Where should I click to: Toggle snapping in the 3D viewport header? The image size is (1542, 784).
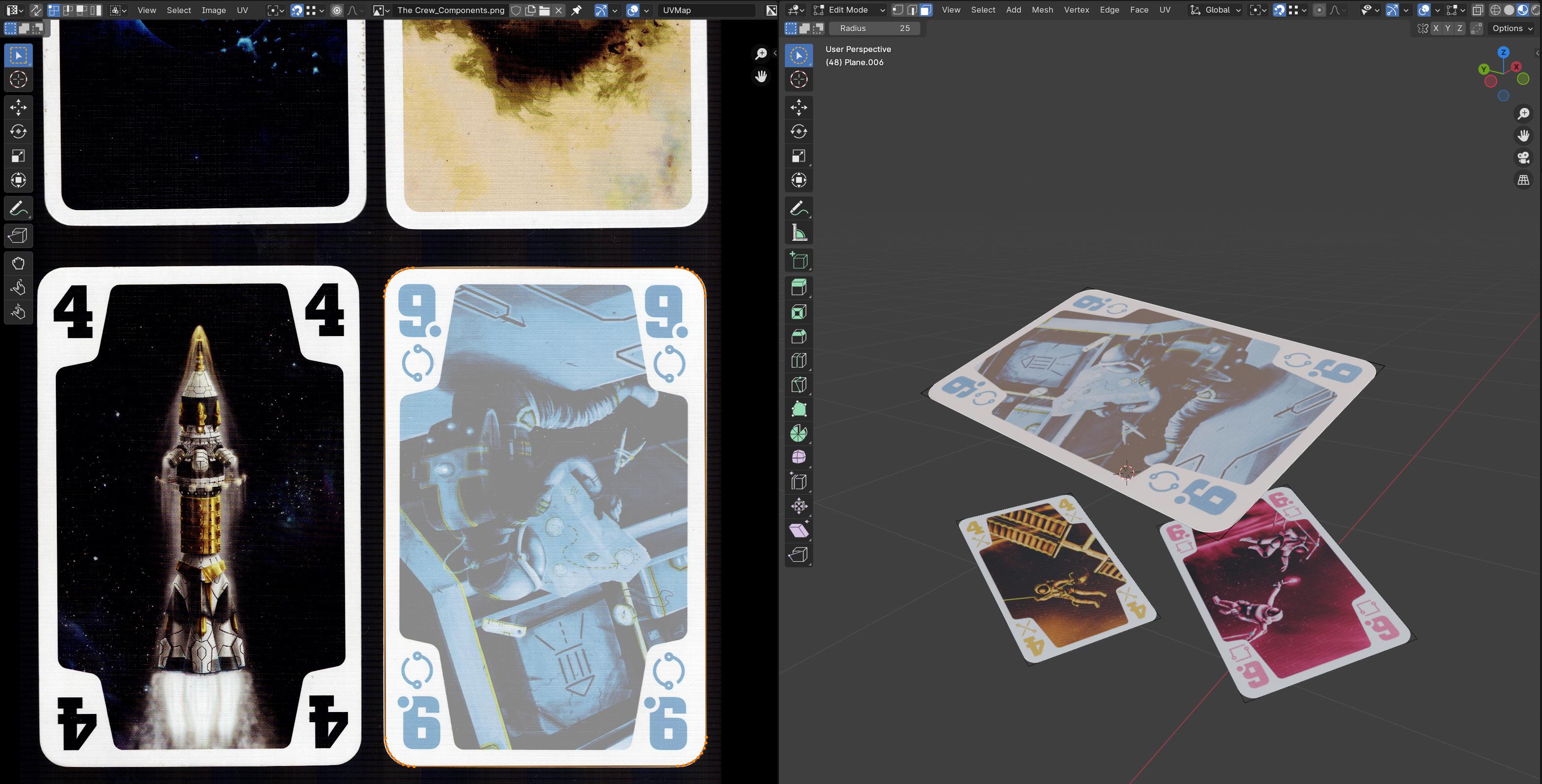coord(1279,10)
